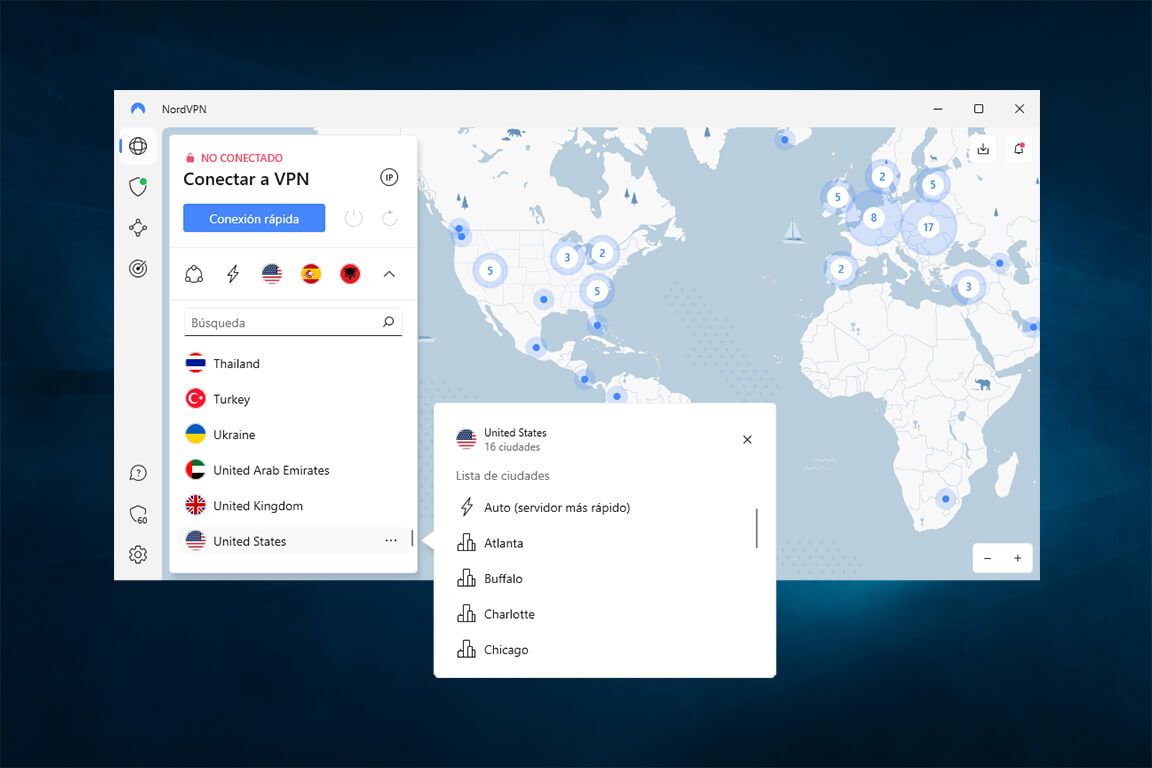1152x768 pixels.
Task: Open help chat bubble icon in sidebar
Action: click(137, 473)
